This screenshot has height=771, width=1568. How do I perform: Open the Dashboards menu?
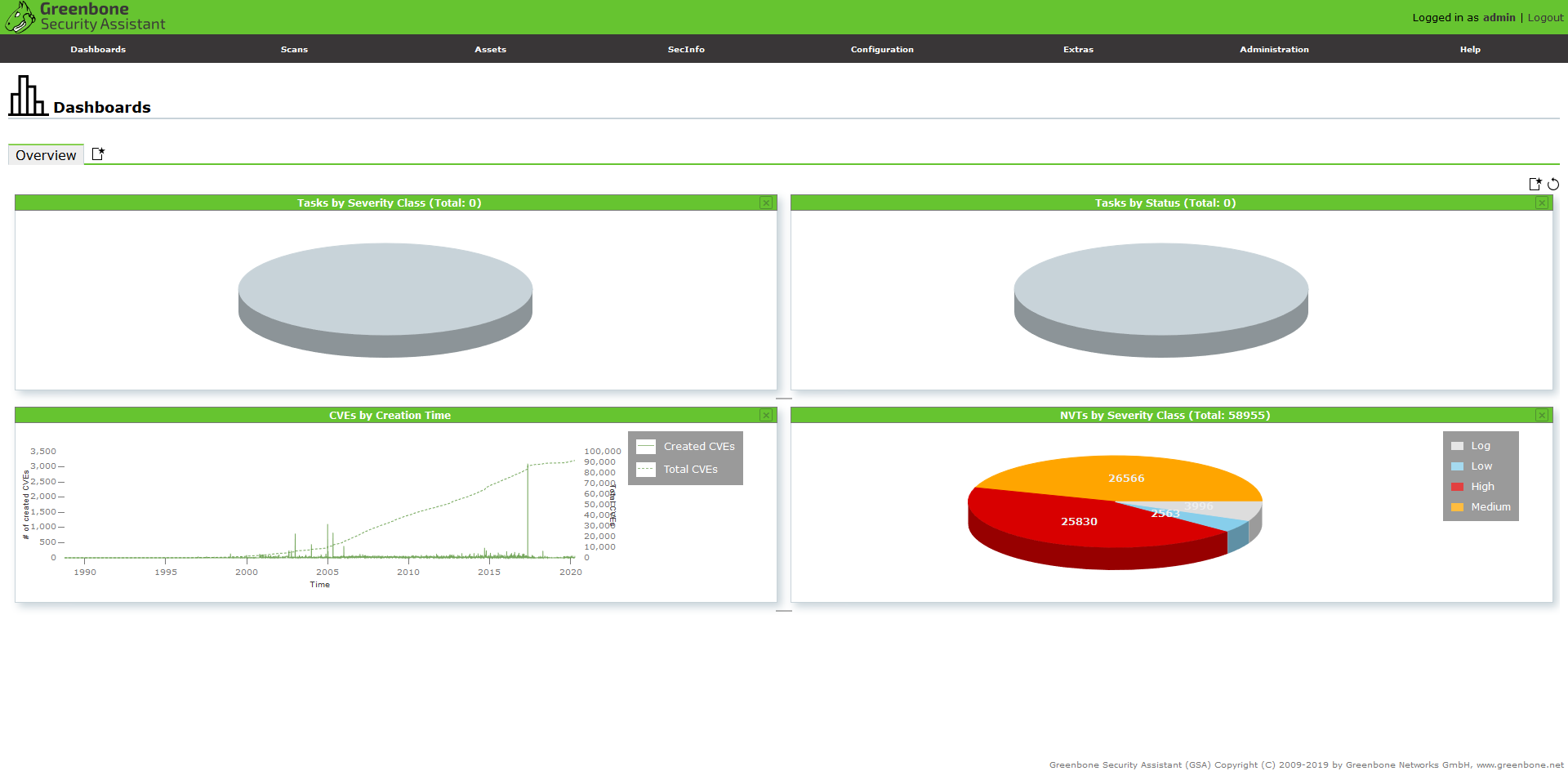[x=98, y=49]
